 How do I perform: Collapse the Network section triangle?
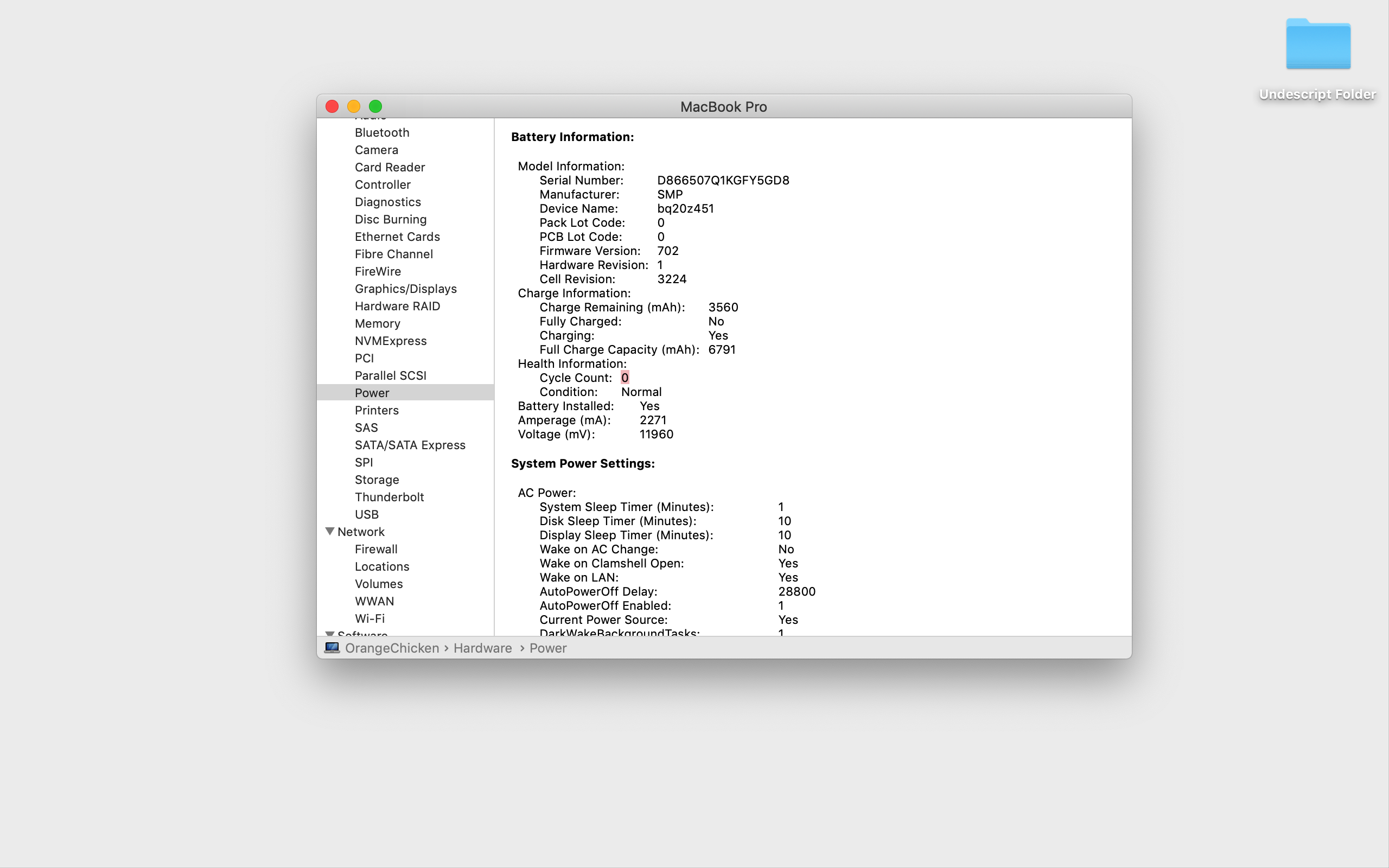click(330, 532)
